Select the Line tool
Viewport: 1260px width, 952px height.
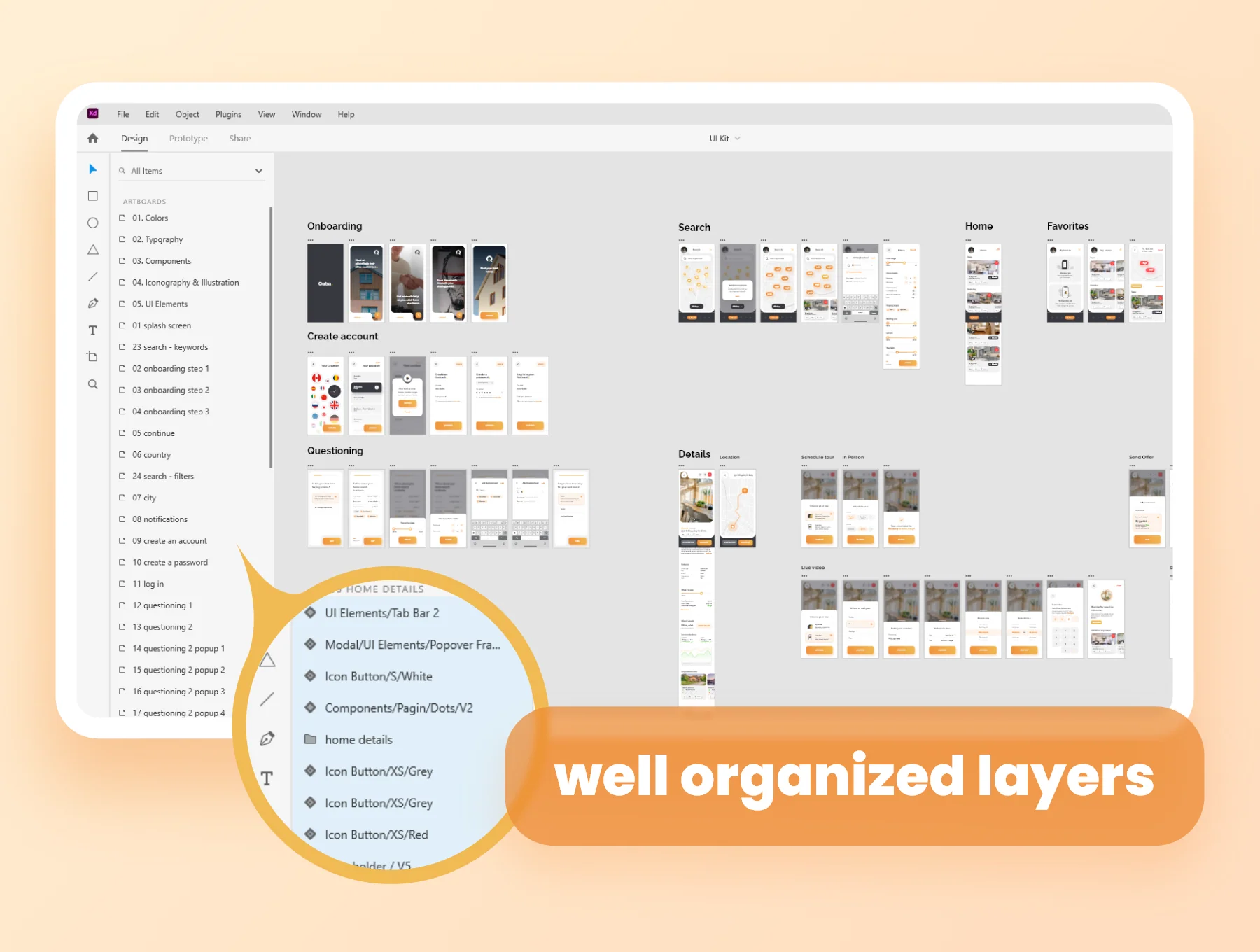coord(92,276)
